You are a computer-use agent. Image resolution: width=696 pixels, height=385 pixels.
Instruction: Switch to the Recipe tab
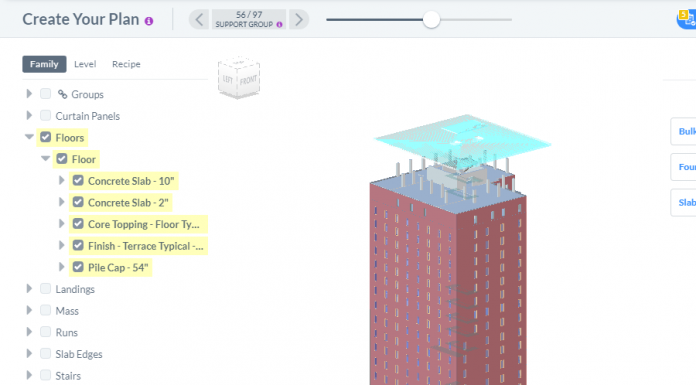126,64
